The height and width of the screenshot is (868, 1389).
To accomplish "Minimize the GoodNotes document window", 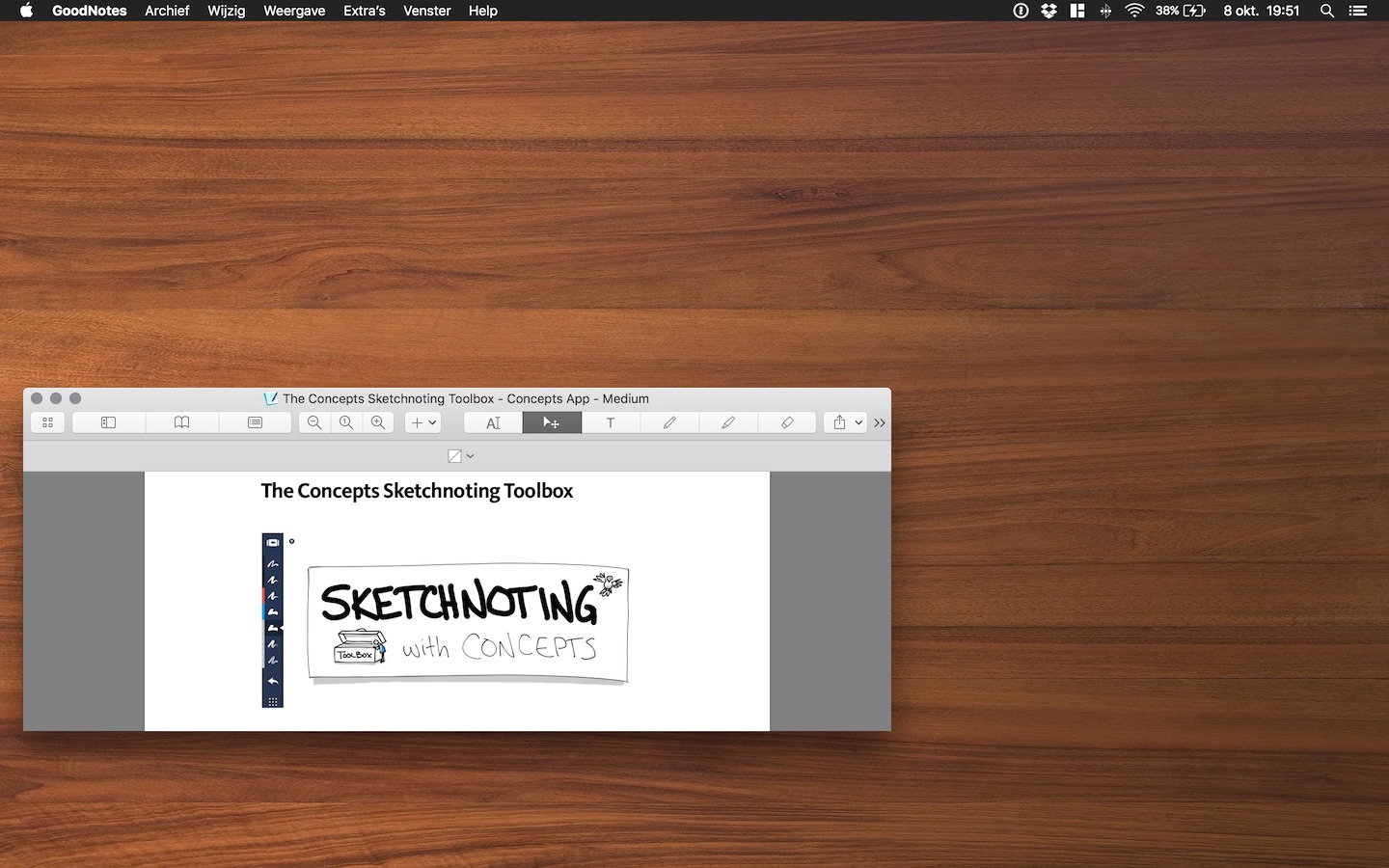I will tap(56, 398).
